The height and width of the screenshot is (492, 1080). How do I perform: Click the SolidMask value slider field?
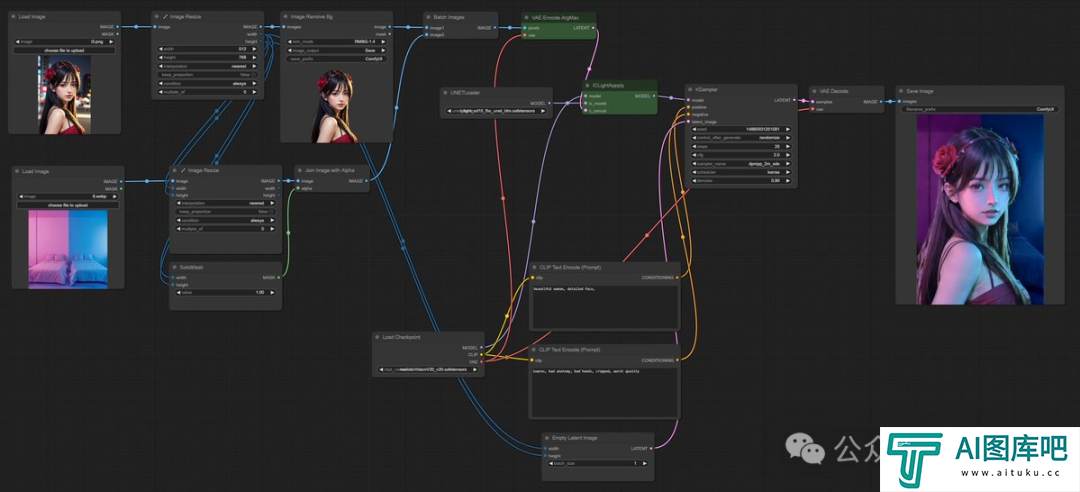click(225, 292)
